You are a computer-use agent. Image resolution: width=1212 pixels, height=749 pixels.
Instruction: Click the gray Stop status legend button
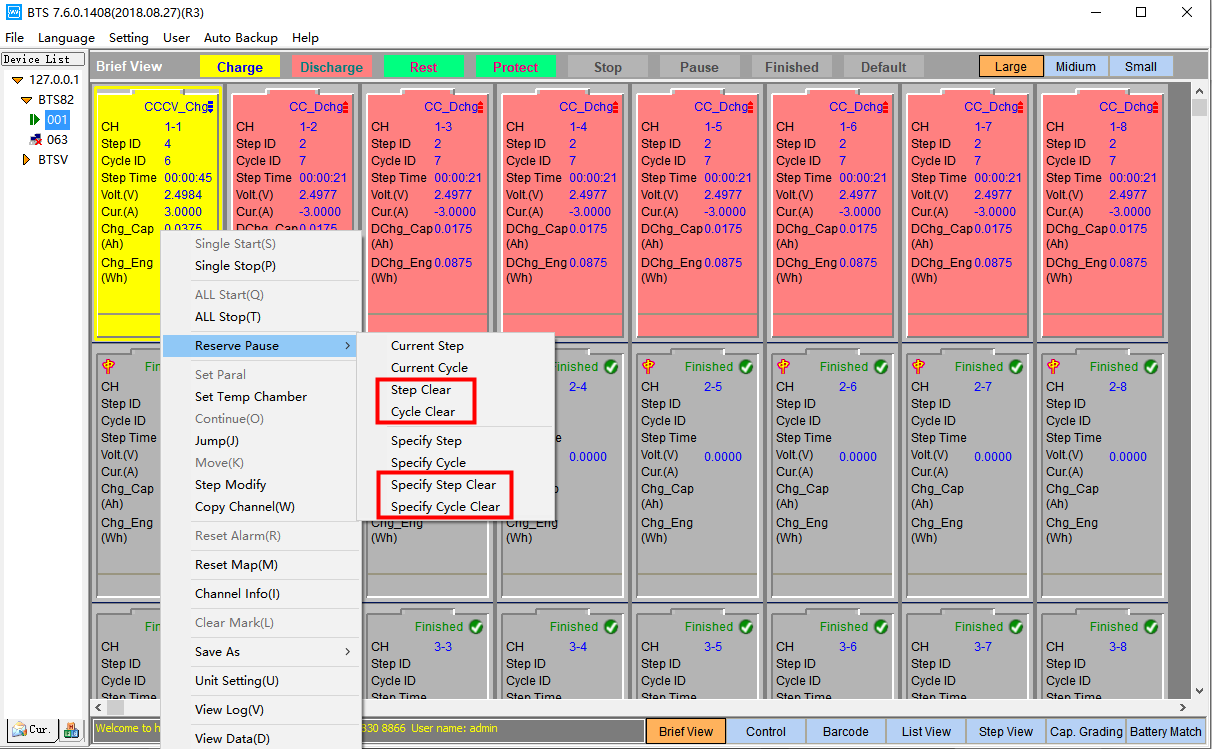(608, 67)
